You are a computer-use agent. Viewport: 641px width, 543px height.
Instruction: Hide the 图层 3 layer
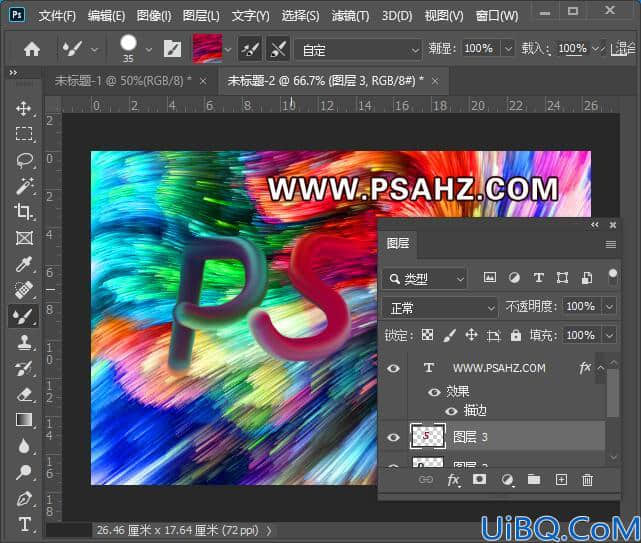coord(394,437)
